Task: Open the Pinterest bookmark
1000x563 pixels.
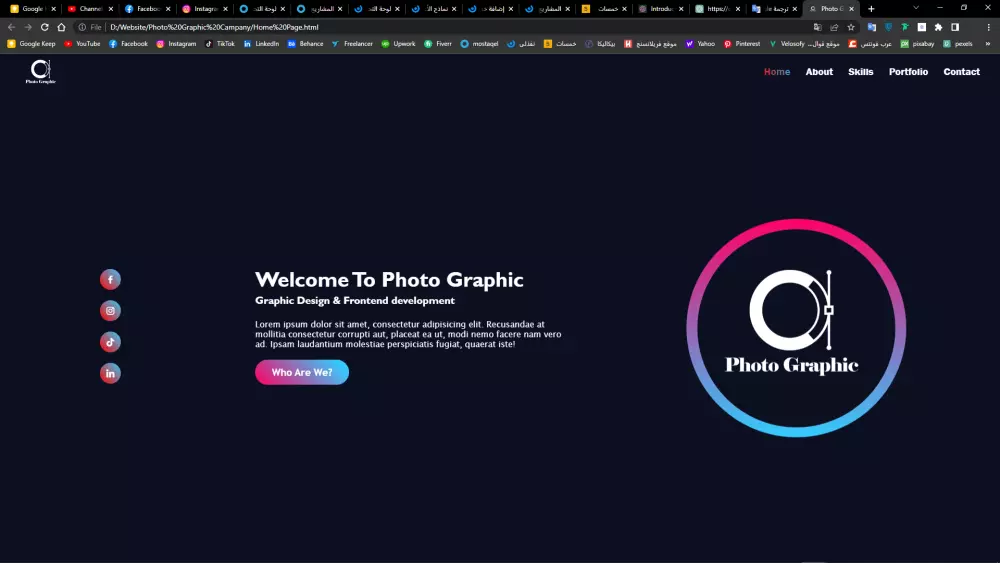Action: coord(741,44)
